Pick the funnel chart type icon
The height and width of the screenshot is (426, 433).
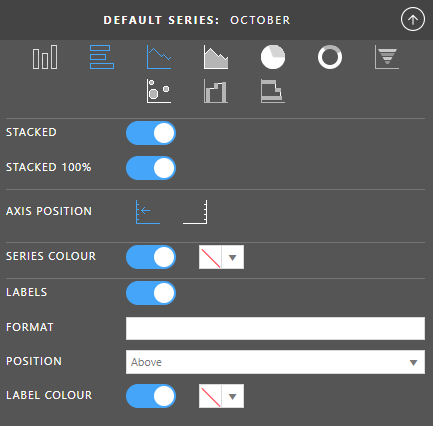[387, 57]
